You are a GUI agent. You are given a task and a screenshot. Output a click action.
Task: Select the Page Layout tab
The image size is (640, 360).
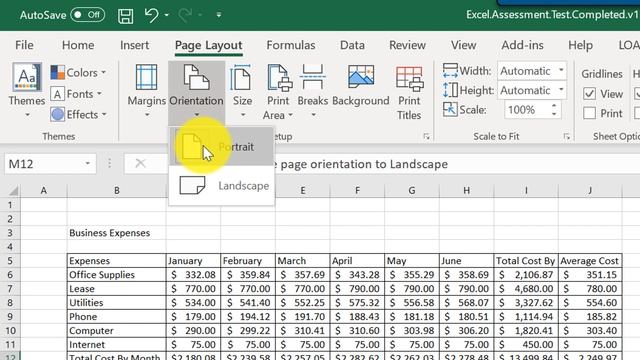209,45
